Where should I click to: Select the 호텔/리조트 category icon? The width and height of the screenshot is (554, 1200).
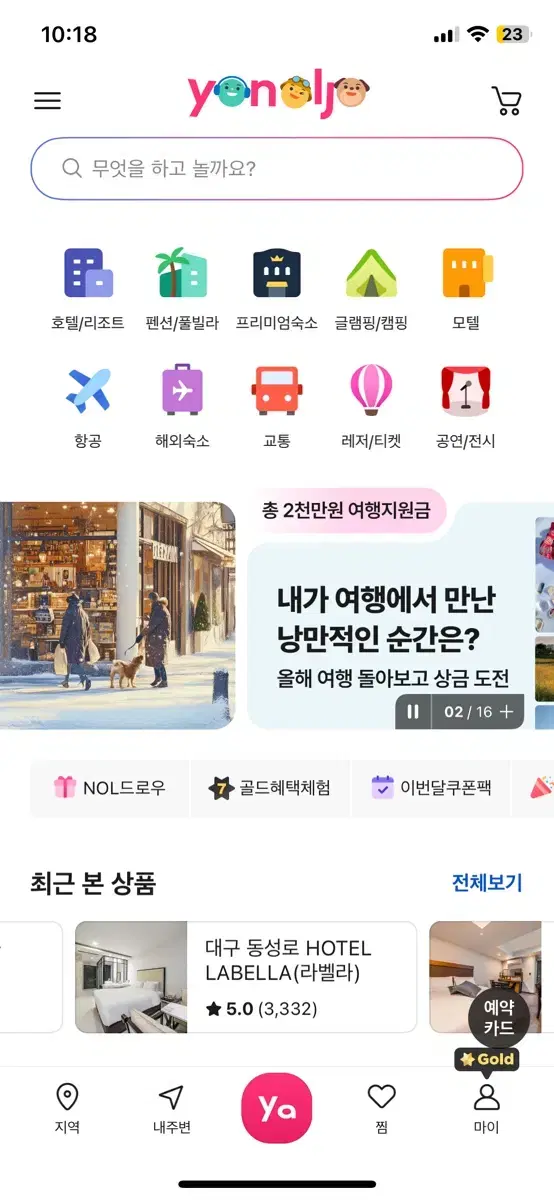coord(88,273)
